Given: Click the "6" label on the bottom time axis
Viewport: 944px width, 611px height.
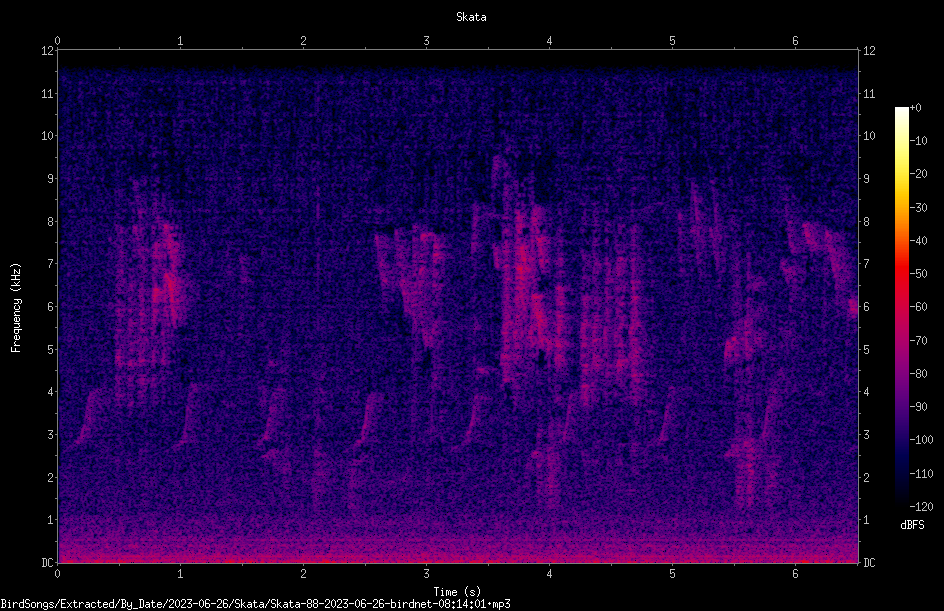Looking at the screenshot, I should point(795,574).
